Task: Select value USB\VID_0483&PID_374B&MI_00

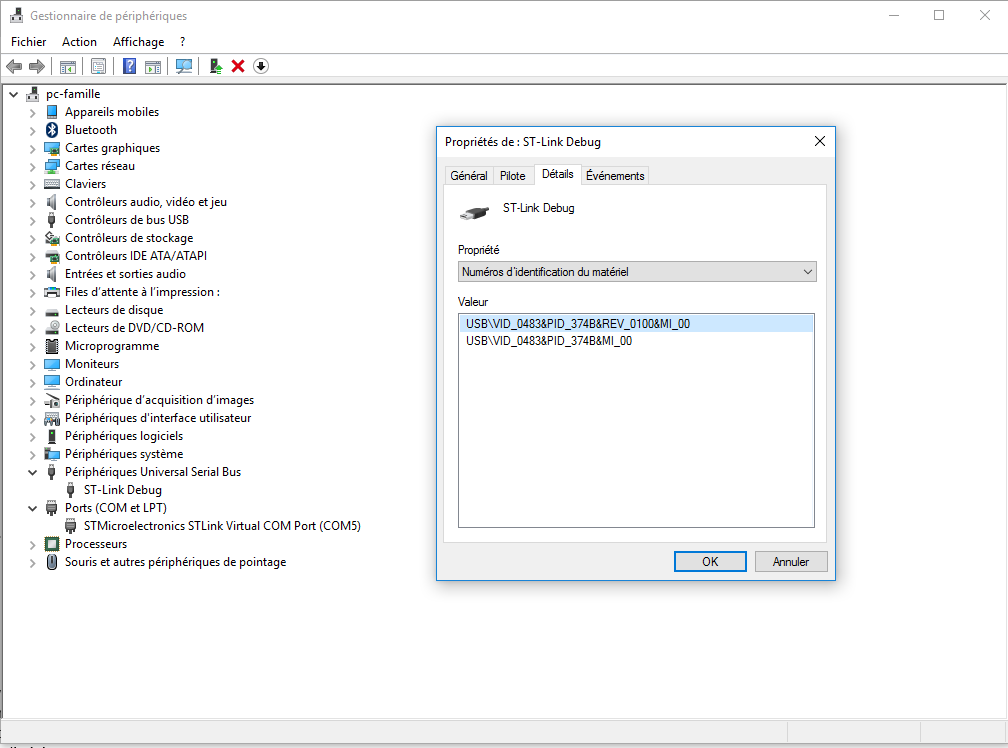Action: [548, 341]
